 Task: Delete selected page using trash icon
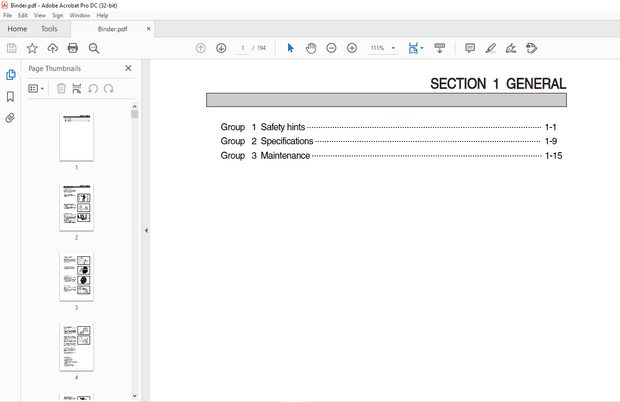61,88
